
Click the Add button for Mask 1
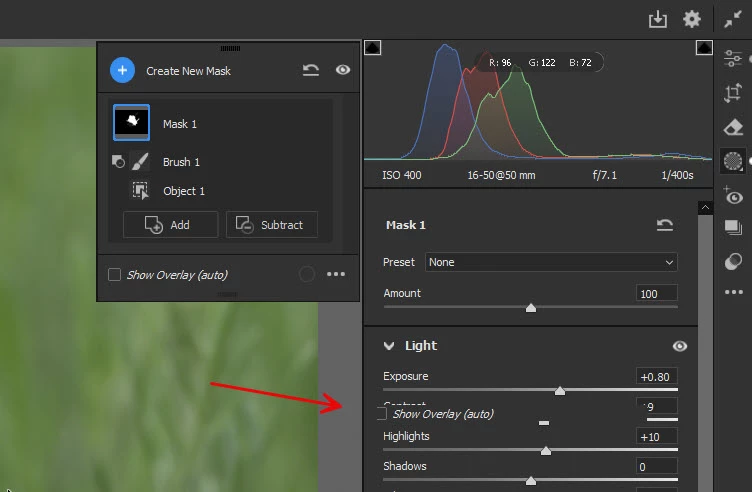coord(170,224)
